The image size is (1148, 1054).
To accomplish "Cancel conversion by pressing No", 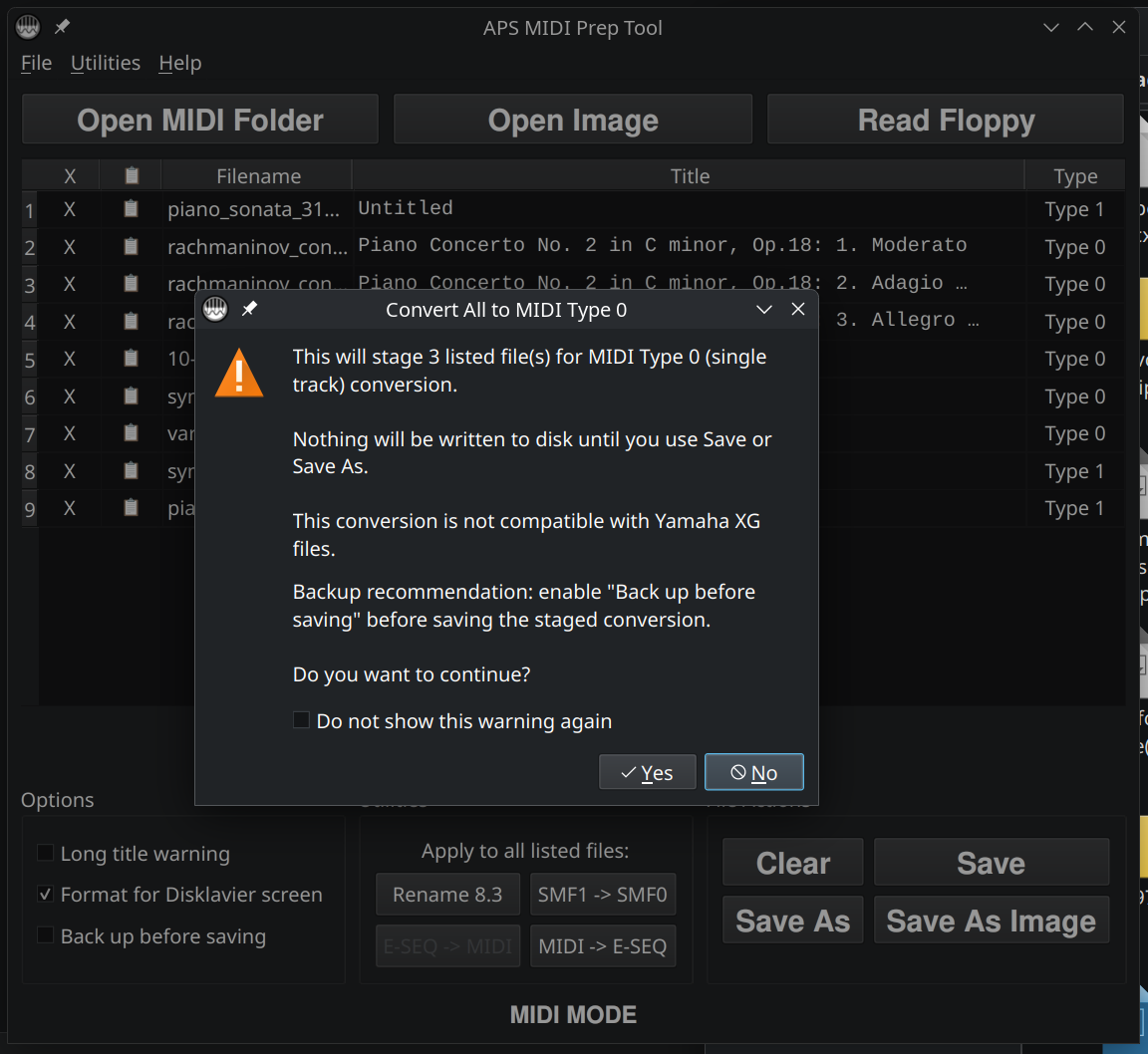I will click(x=753, y=772).
